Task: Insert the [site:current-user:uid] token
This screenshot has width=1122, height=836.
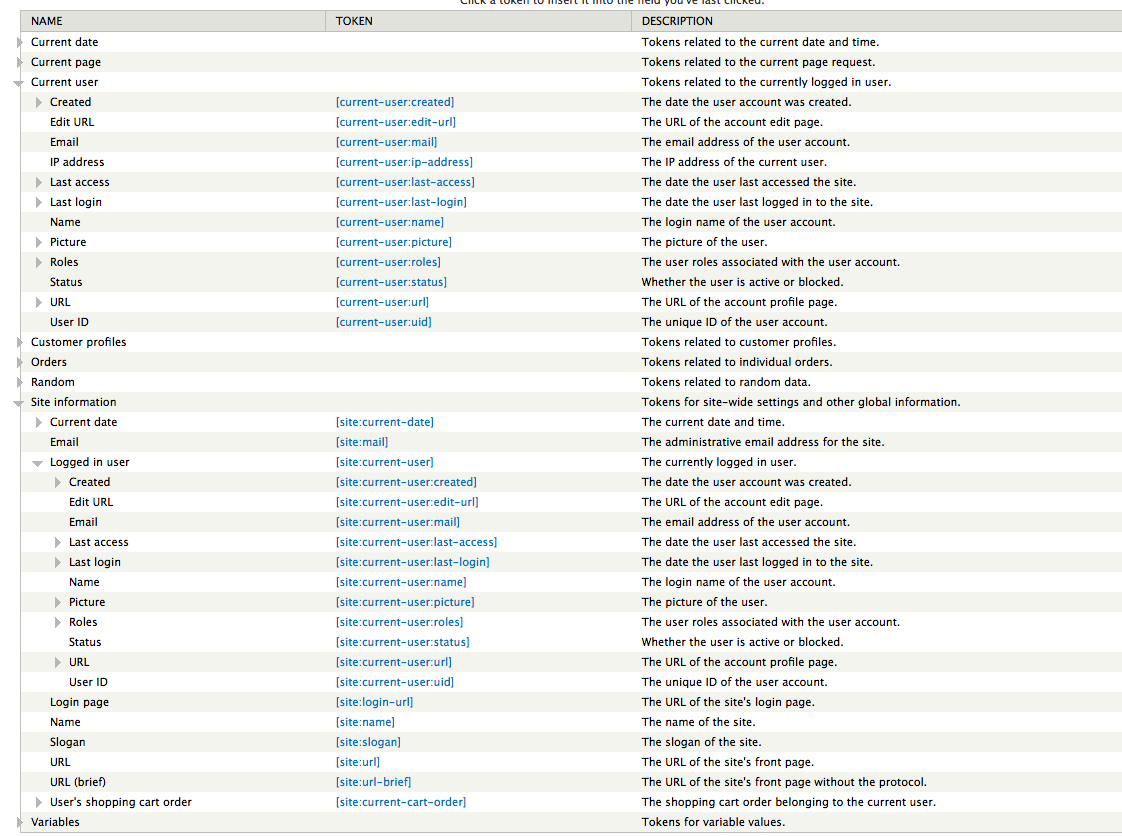Action: (395, 683)
